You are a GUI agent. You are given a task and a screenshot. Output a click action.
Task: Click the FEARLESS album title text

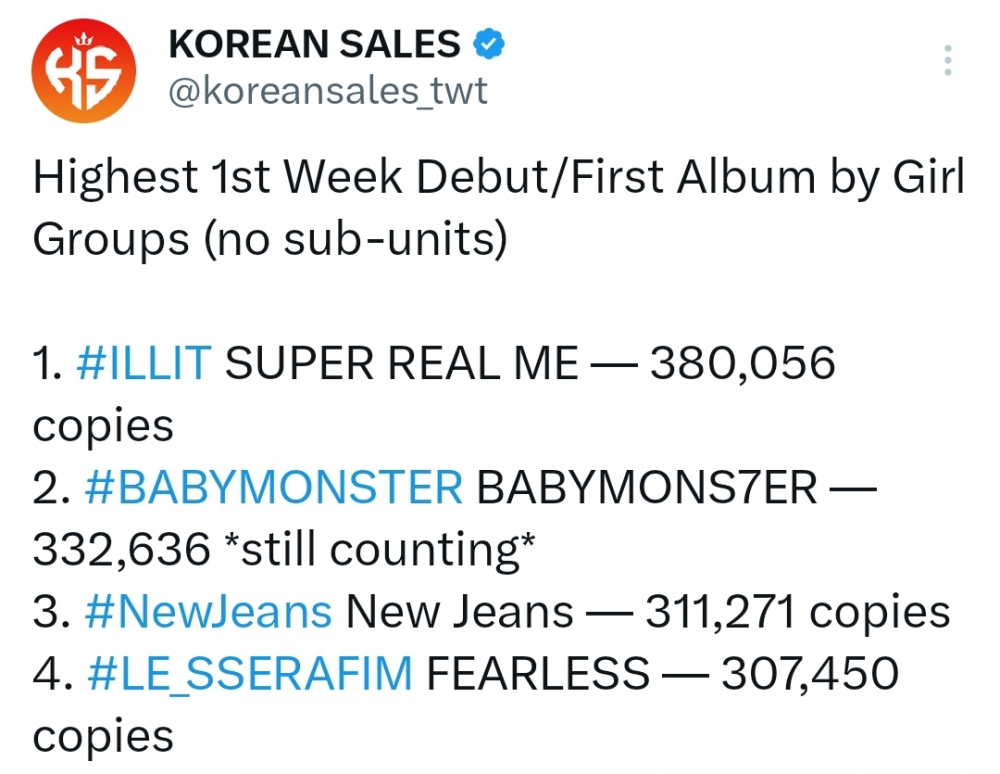tap(538, 674)
